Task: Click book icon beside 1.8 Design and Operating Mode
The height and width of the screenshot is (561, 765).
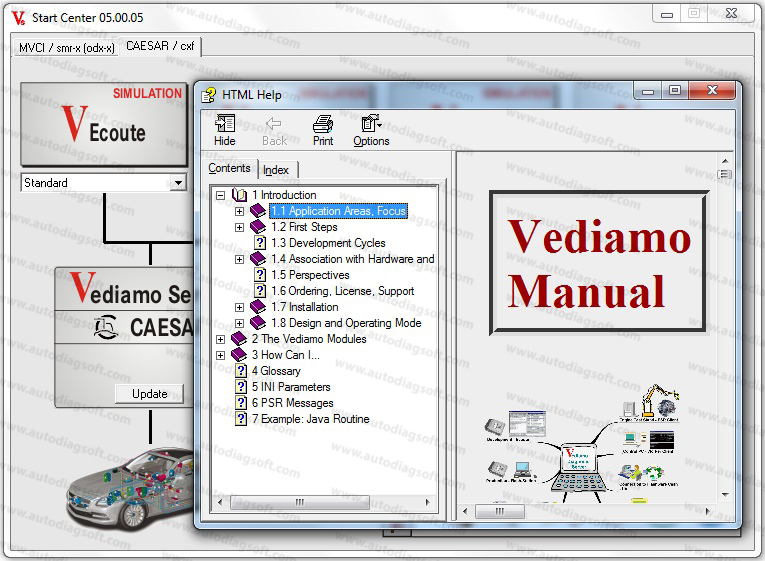Action: 258,323
